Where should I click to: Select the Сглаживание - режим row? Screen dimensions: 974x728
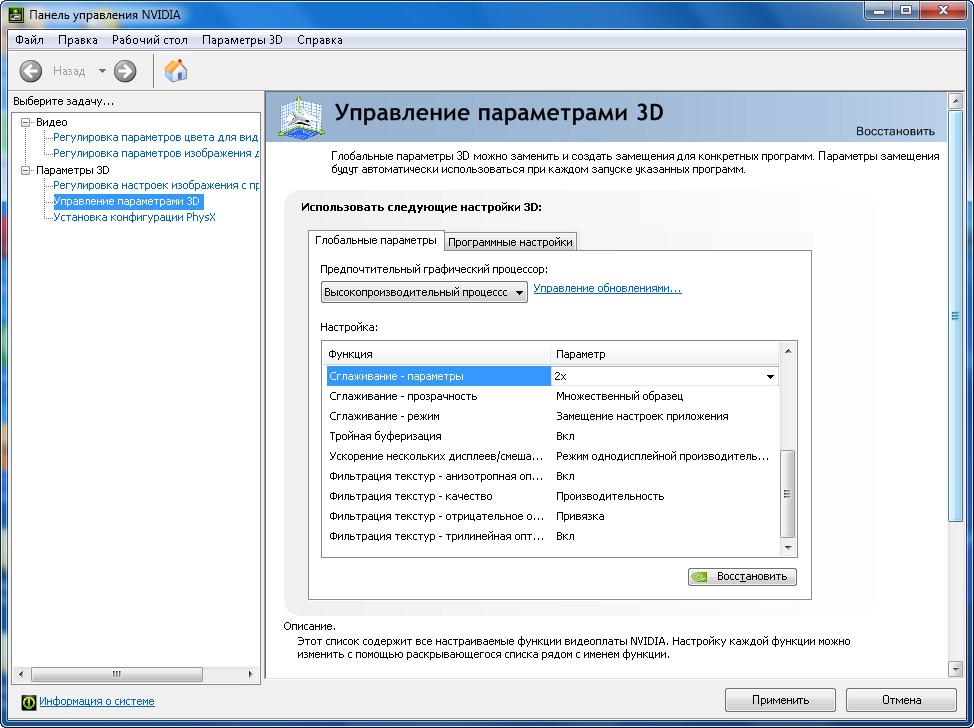coord(552,416)
